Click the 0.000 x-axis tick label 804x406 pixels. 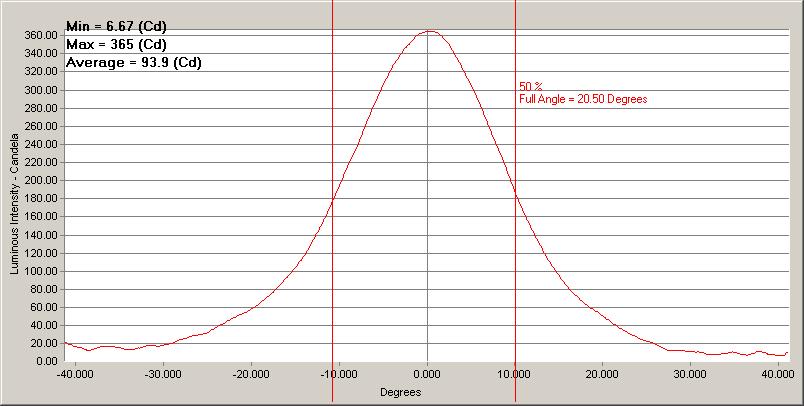tap(428, 374)
